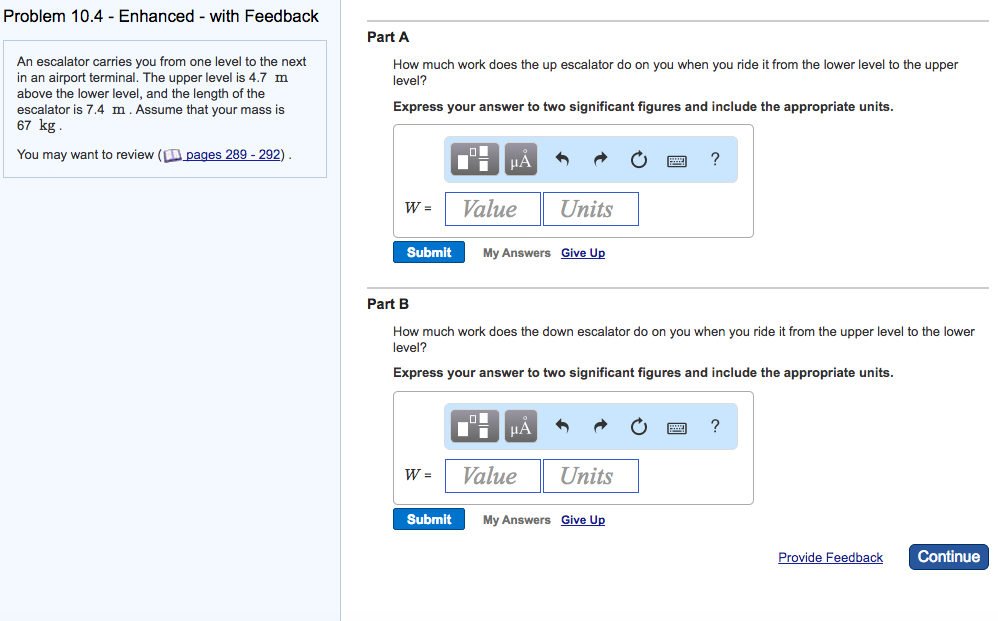
Task: Reset the Part A answer with circular arrow
Action: (638, 159)
